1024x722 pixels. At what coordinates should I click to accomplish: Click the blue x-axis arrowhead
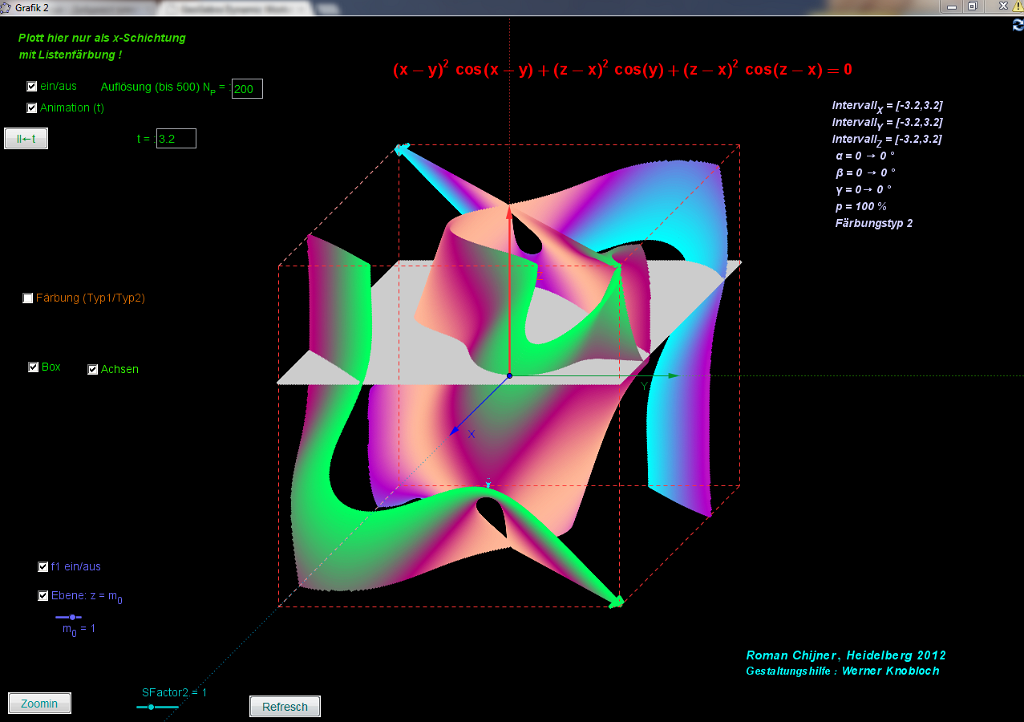click(x=454, y=431)
